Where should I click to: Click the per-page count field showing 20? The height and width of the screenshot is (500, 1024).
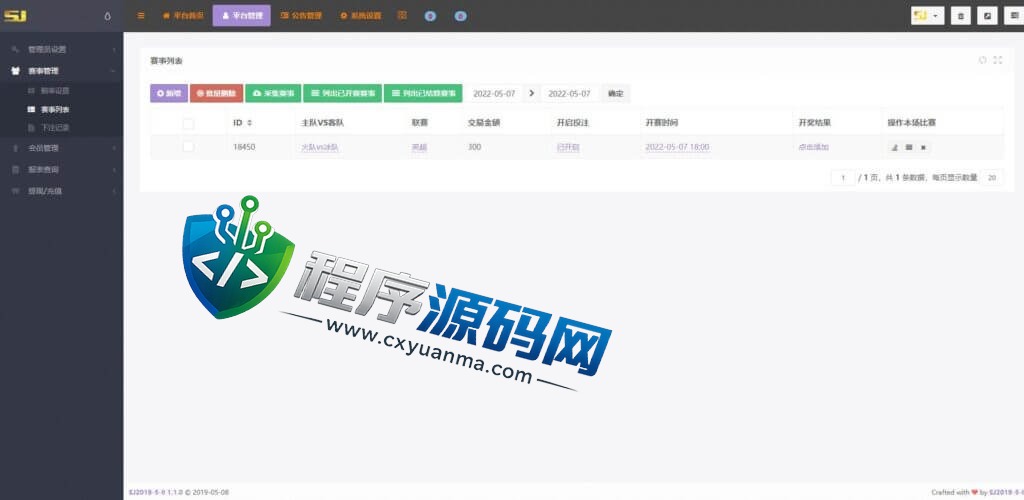point(992,178)
